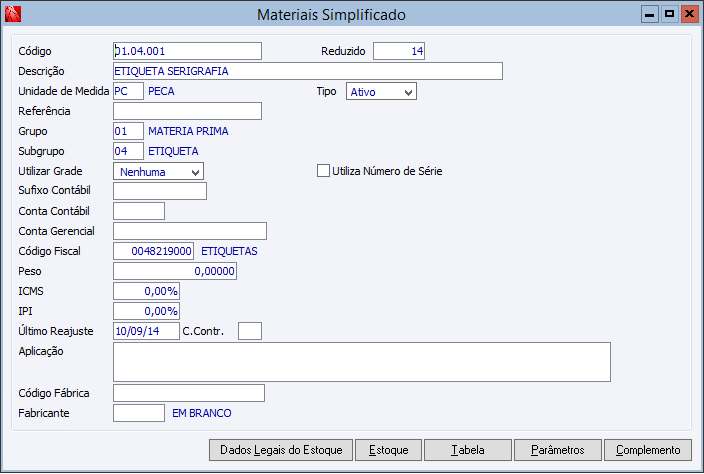
Task: Open the Tipo dropdown showing Ativo
Action: click(x=381, y=91)
